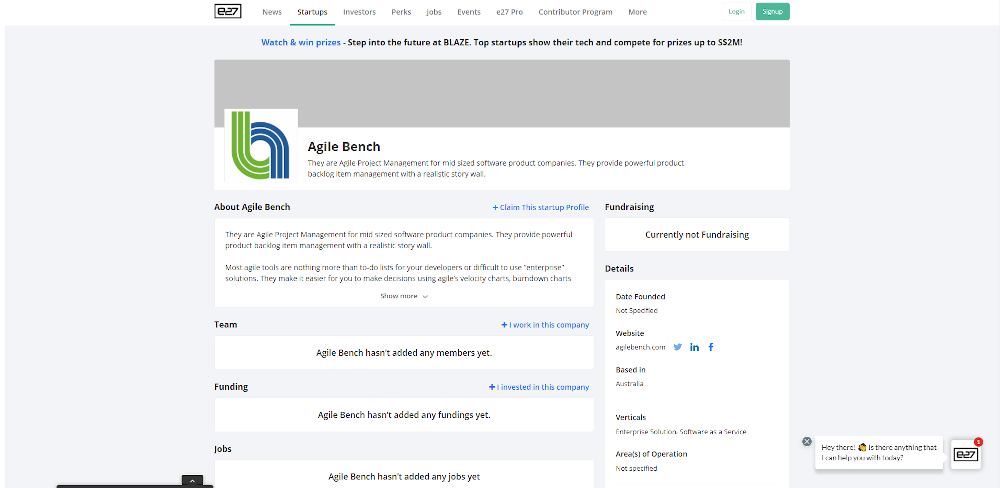The image size is (1000, 488).
Task: Open Agile Bench's LinkedIn profile icon
Action: [695, 347]
